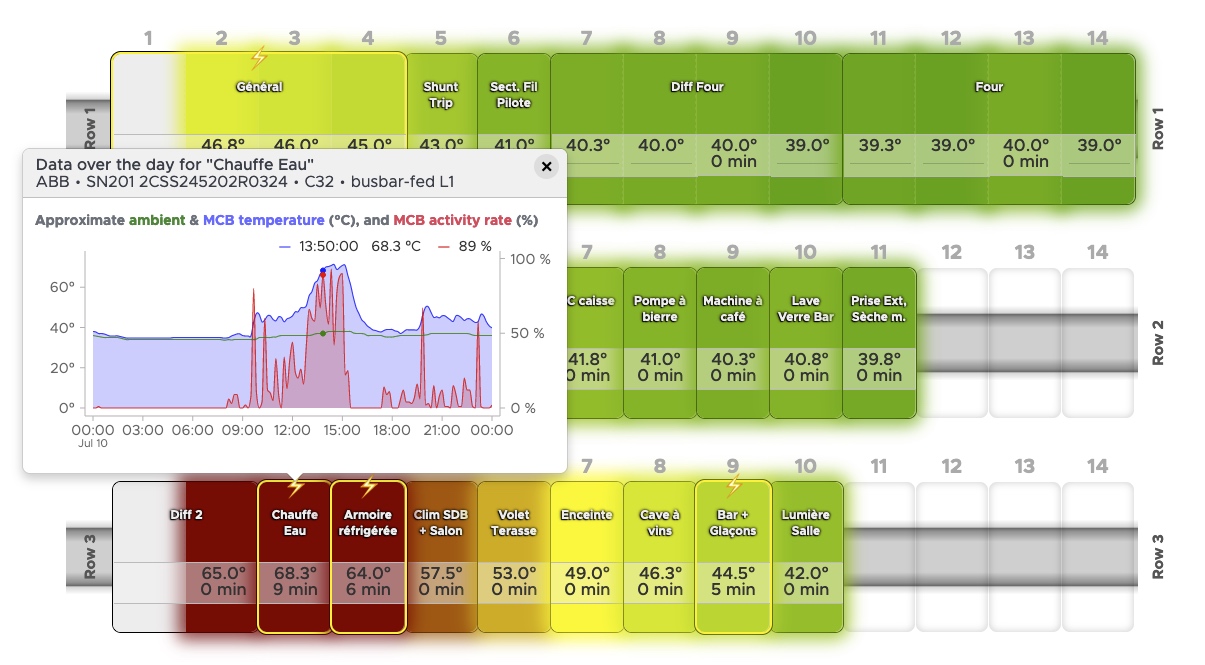
Task: Close the Chauffe Eau data popup
Action: tap(546, 167)
